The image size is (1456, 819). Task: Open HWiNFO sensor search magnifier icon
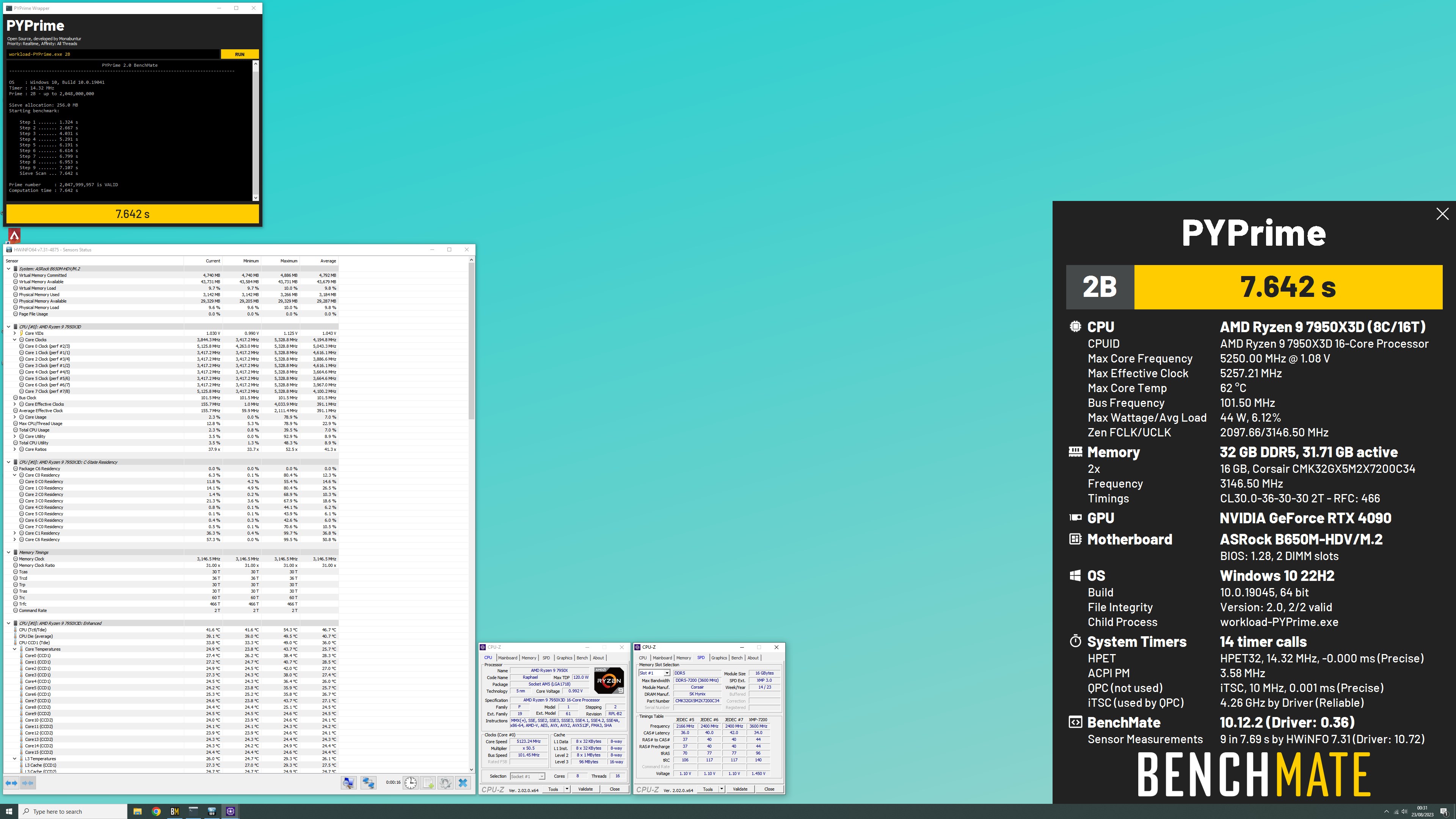[x=349, y=783]
